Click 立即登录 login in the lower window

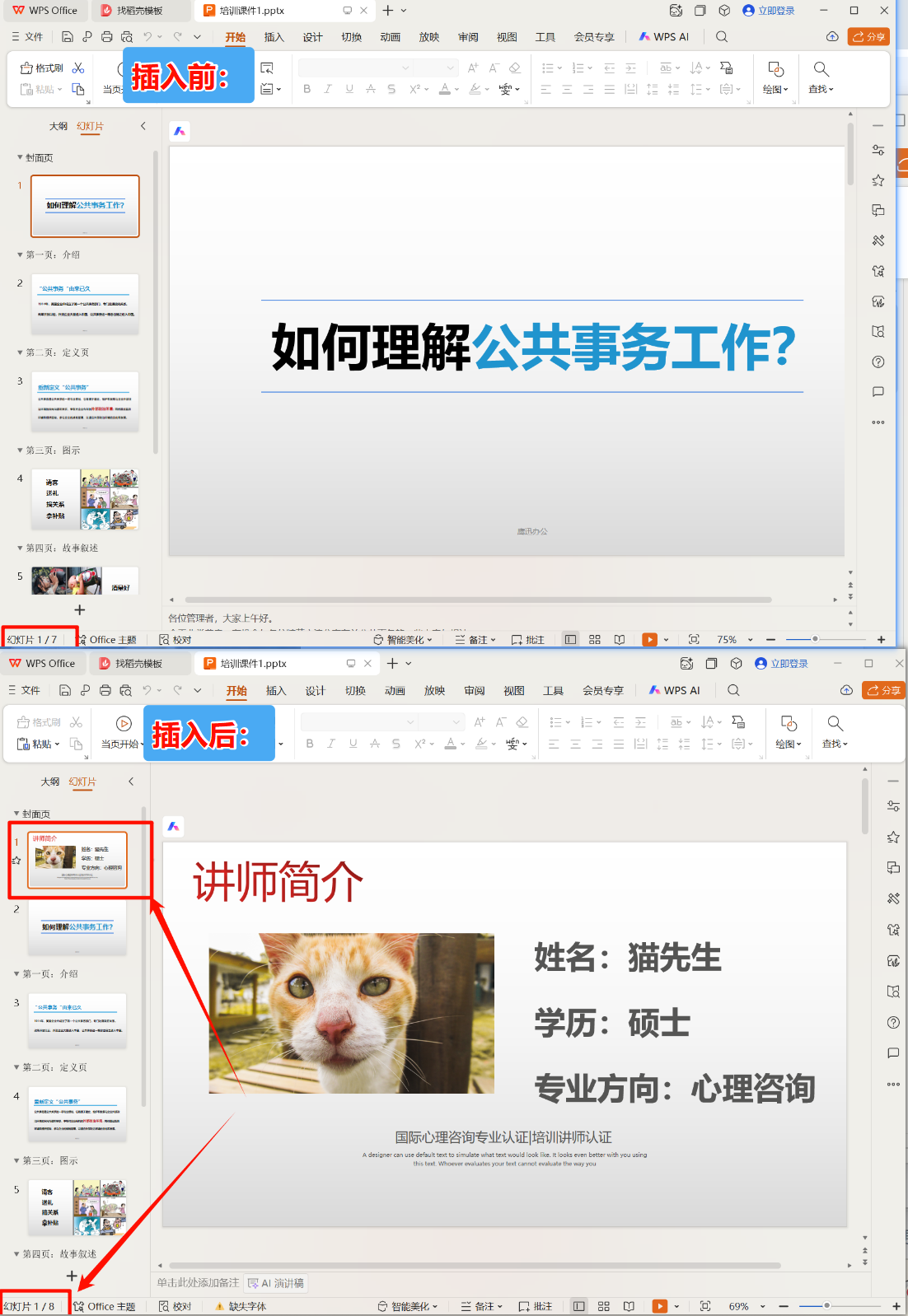[781, 664]
